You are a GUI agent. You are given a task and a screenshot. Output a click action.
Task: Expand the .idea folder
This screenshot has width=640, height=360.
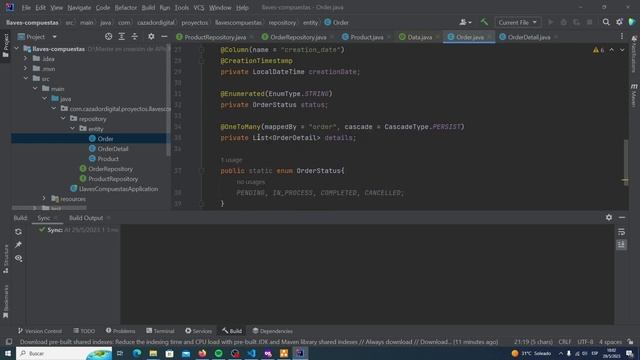(26, 58)
